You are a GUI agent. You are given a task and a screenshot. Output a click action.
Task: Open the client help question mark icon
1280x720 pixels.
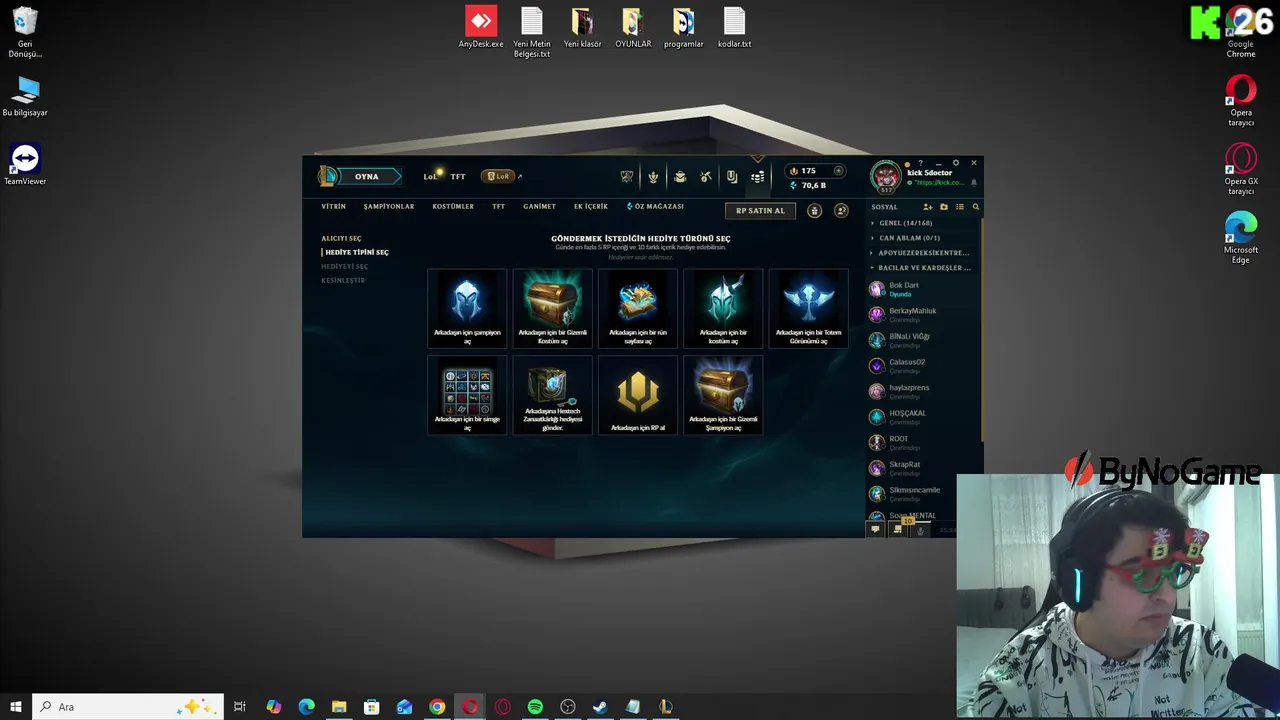click(920, 163)
